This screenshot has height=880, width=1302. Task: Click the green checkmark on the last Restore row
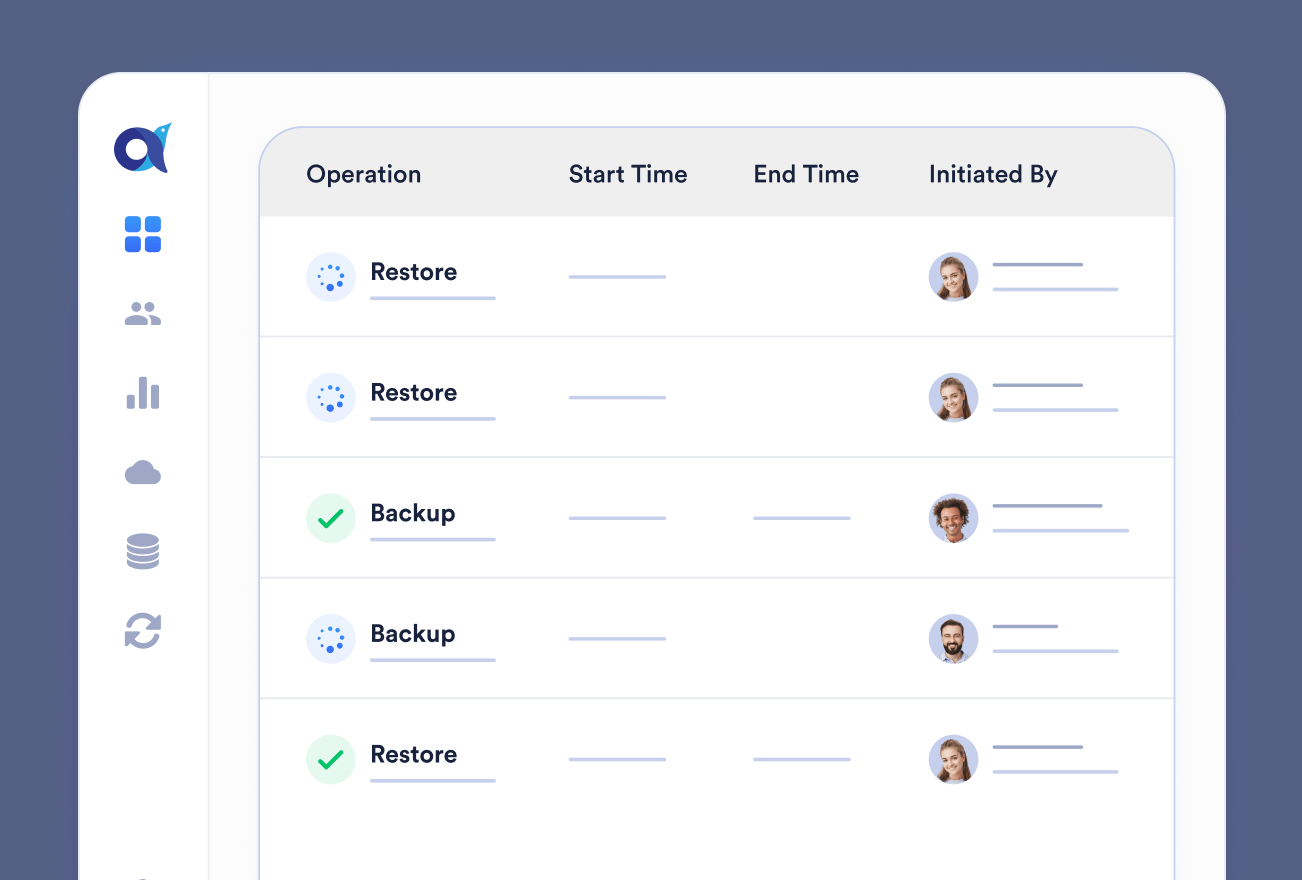coord(330,759)
